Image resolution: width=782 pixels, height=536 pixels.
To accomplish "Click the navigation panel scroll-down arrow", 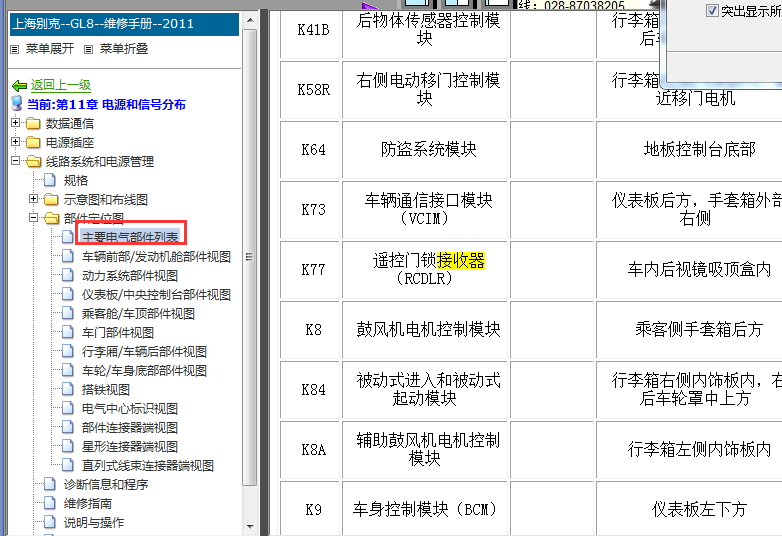I will (x=250, y=527).
